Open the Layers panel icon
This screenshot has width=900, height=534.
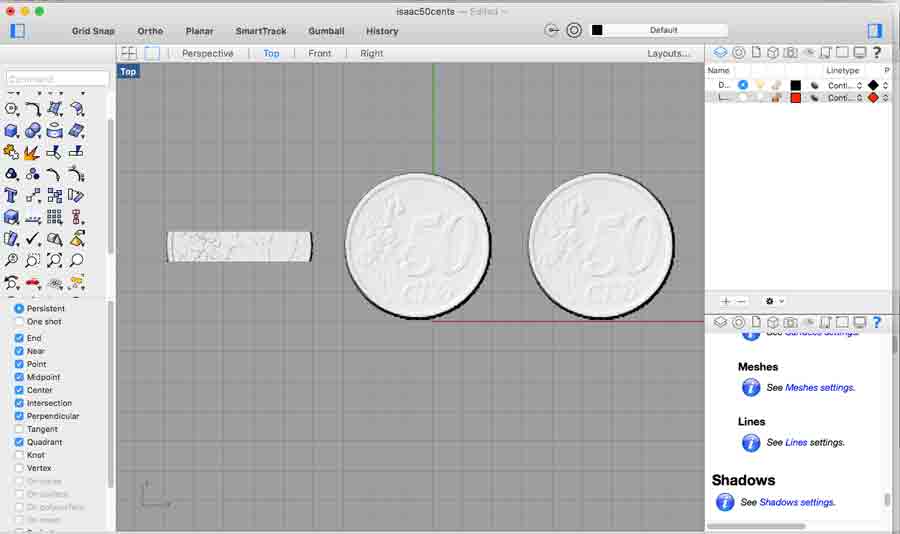720,53
